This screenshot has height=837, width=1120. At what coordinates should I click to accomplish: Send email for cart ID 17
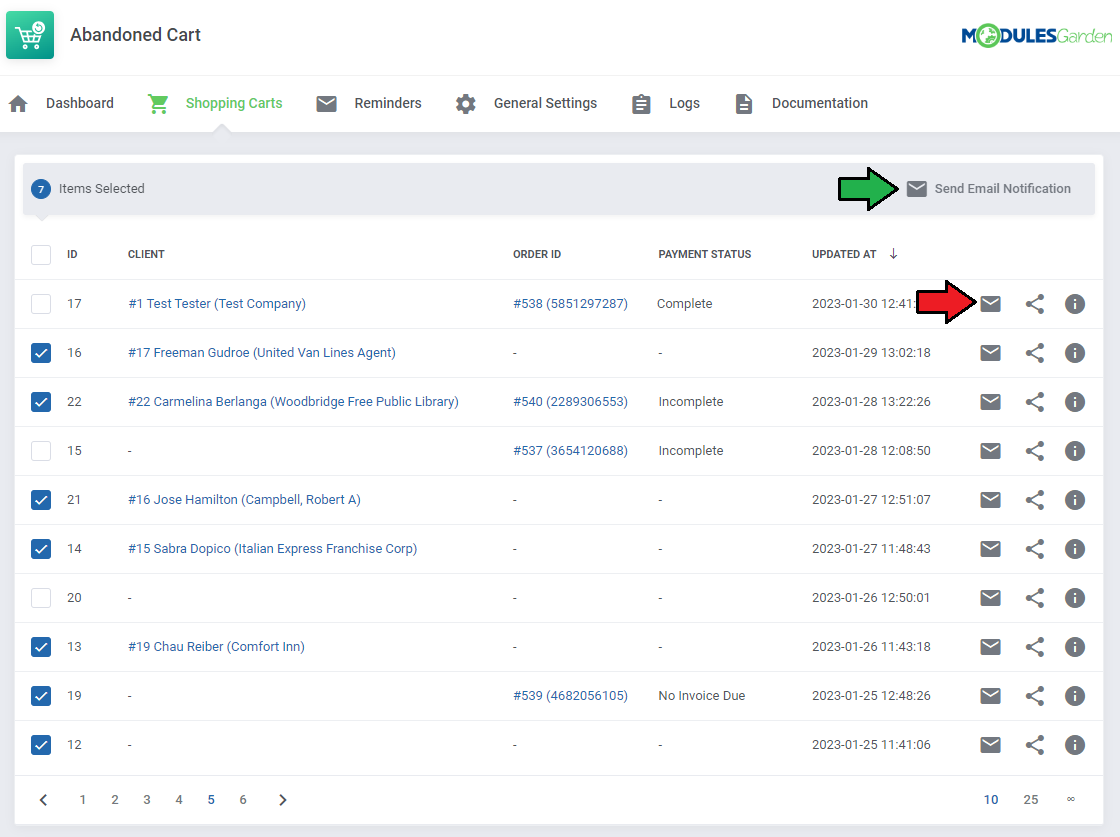990,304
